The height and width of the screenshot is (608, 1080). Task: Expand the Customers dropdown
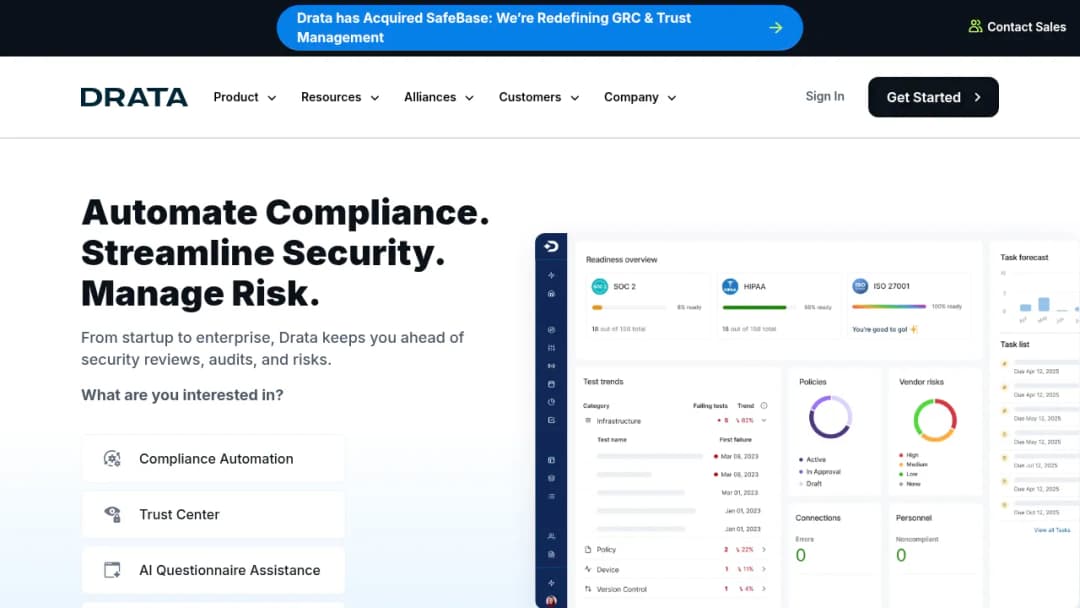tap(539, 97)
